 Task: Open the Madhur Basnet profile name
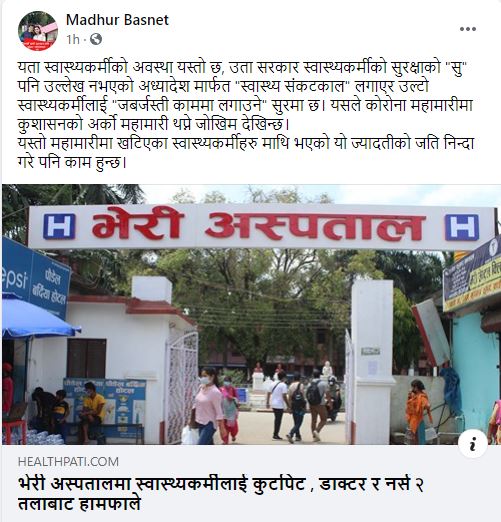point(117,20)
